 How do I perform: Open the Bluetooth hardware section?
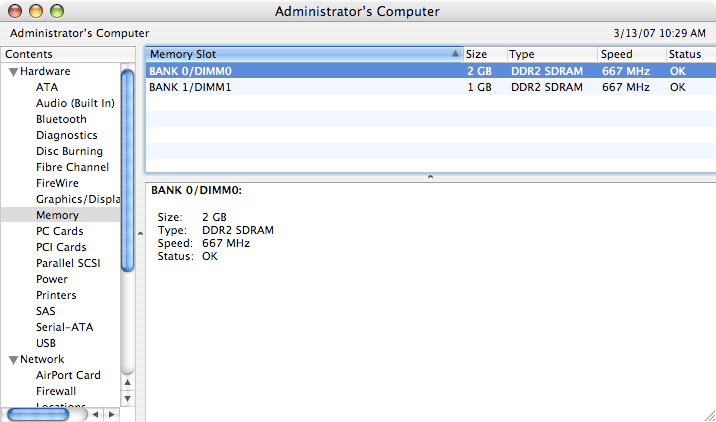tap(61, 119)
